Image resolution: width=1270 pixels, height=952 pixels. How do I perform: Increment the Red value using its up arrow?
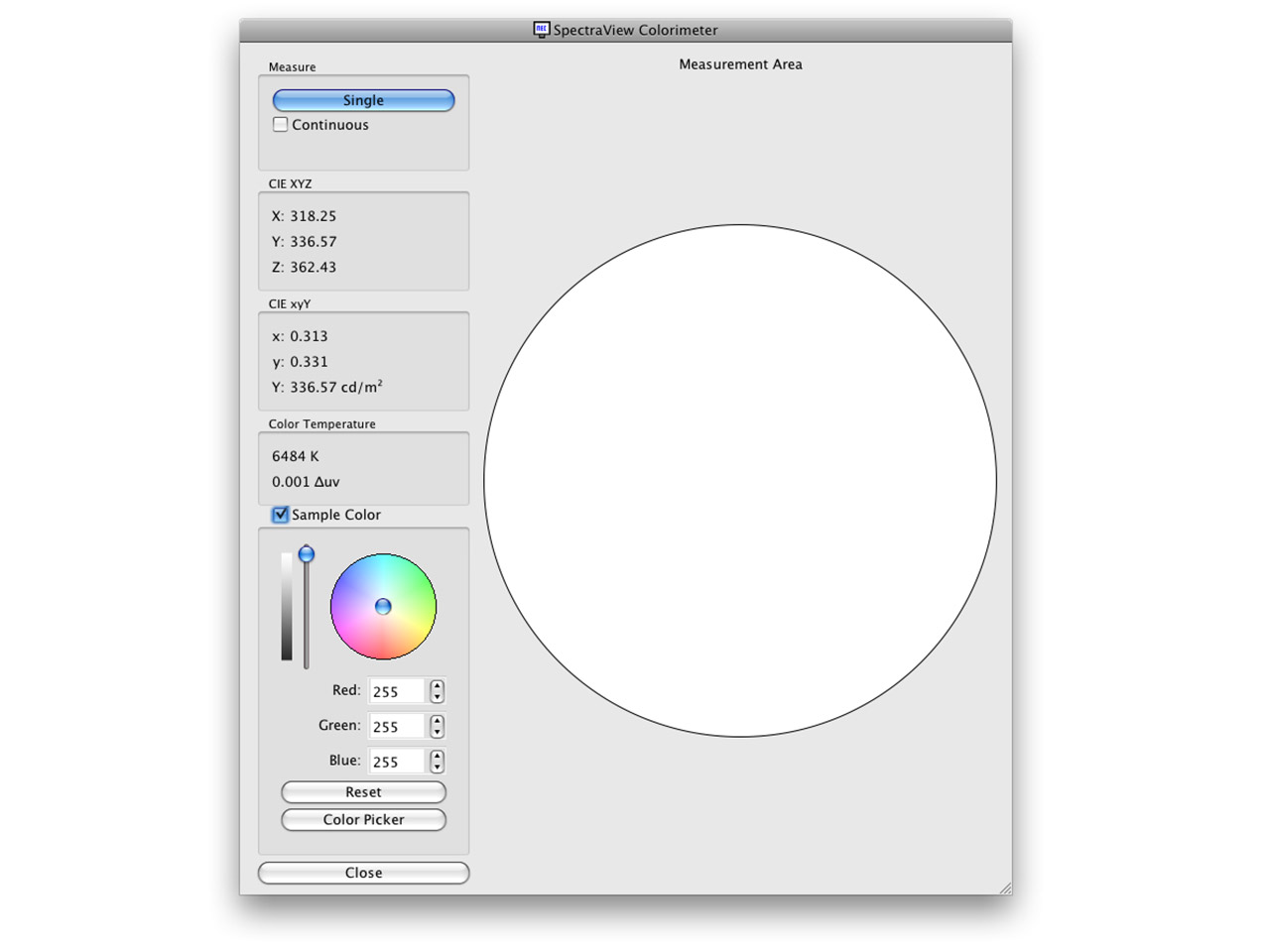[x=436, y=686]
